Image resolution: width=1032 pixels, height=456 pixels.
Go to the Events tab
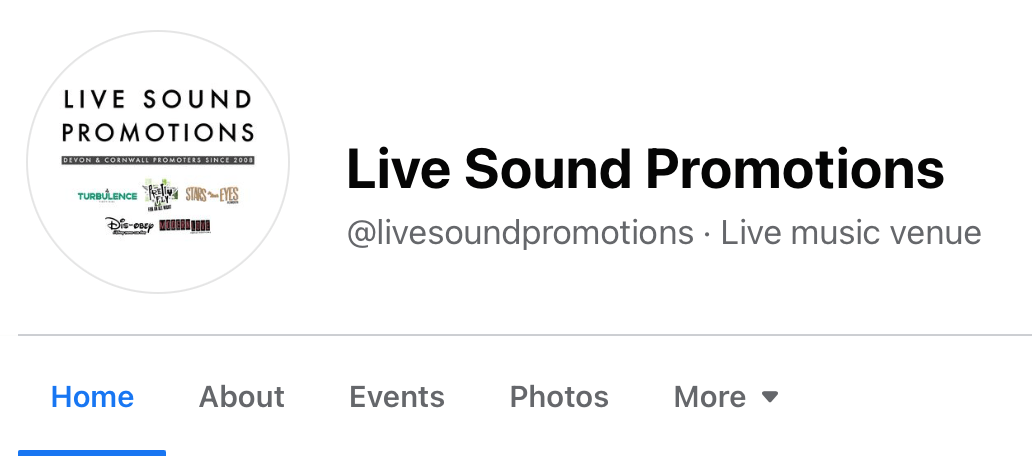[x=397, y=397]
